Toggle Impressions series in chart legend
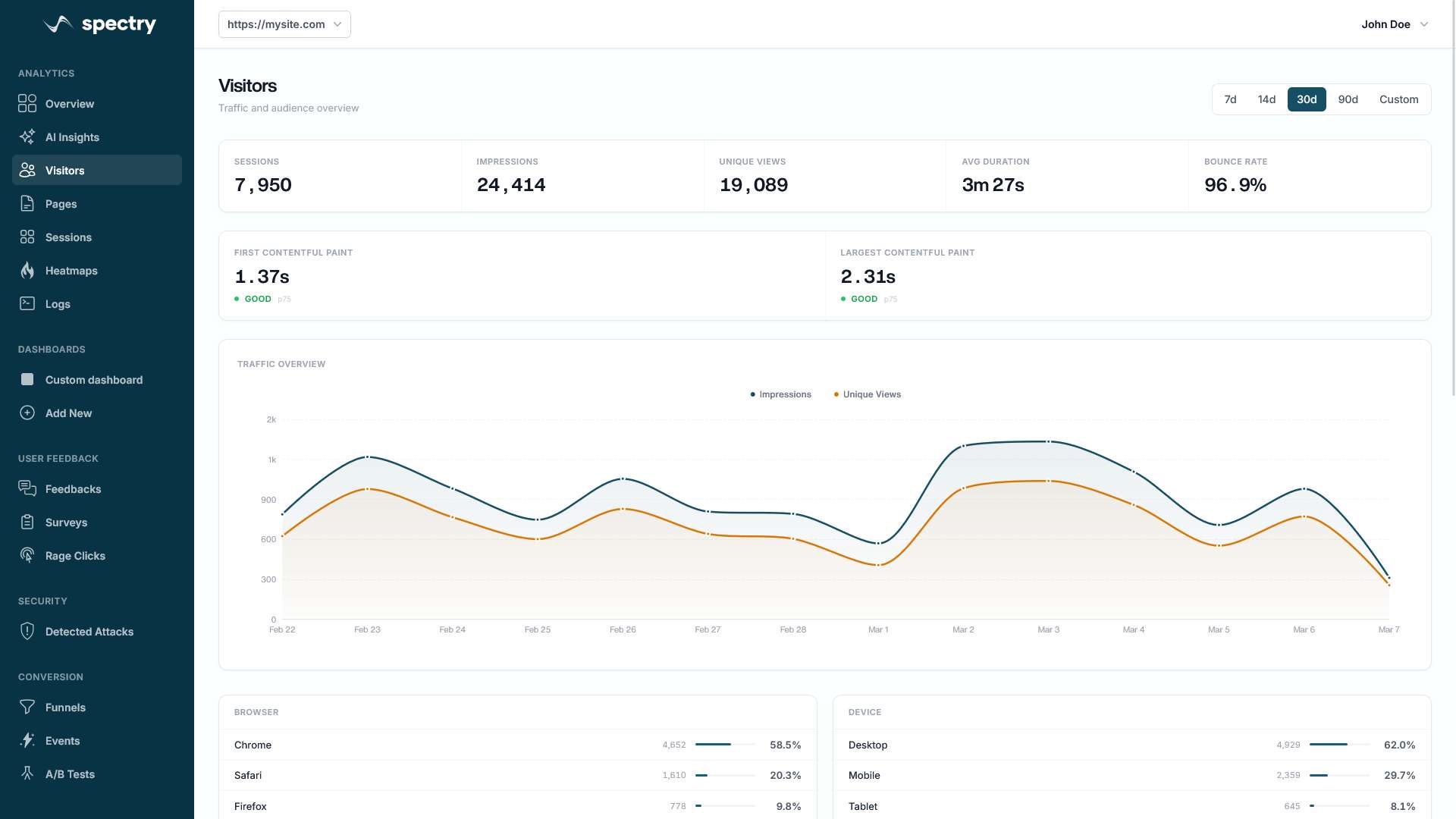The image size is (1456, 819). click(780, 394)
